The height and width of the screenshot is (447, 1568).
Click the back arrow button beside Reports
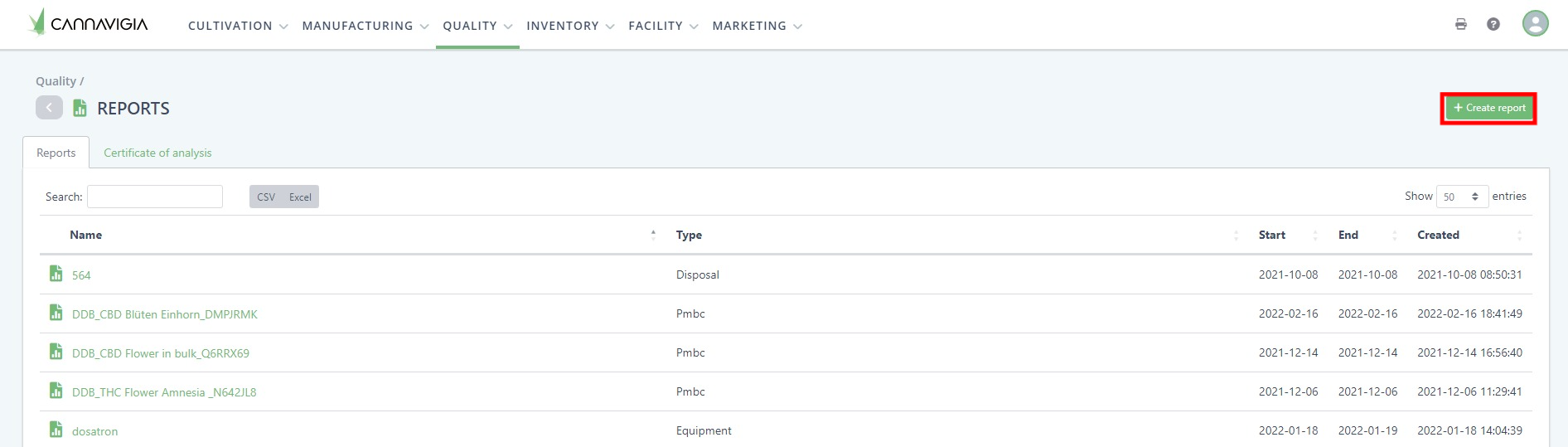point(49,108)
